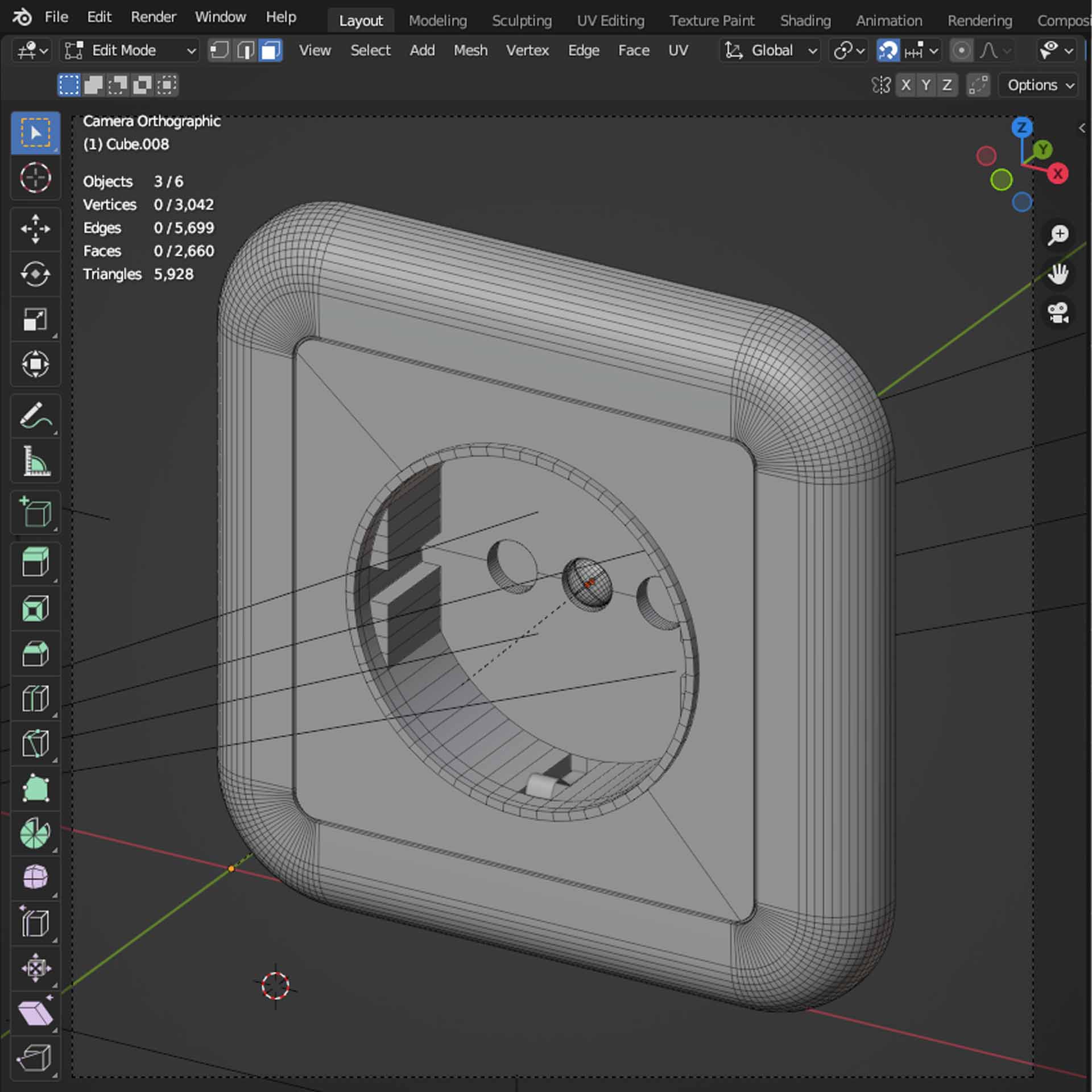Open the Mesh menu
This screenshot has width=1092, height=1092.
470,51
